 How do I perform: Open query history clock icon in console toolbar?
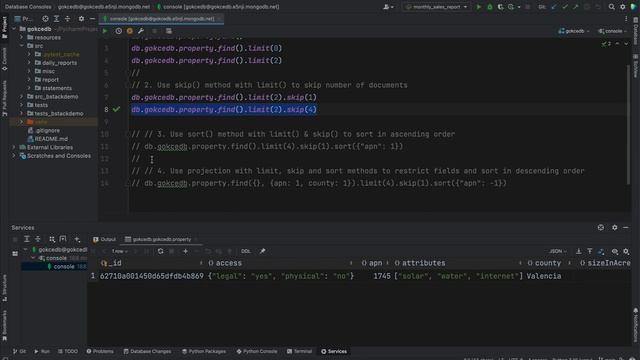click(x=118, y=31)
